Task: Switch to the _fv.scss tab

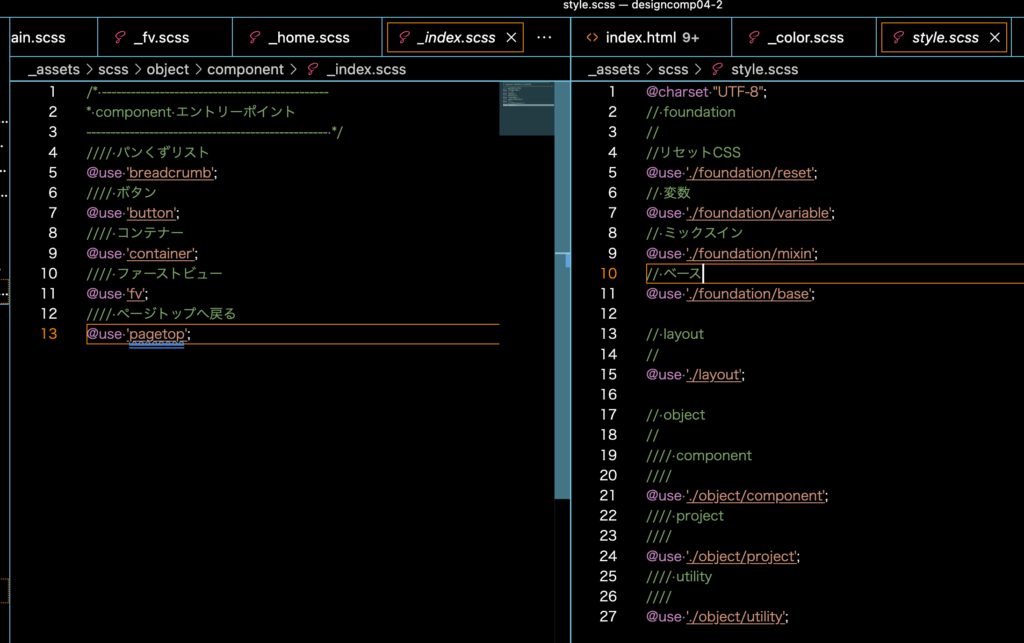Action: click(x=165, y=38)
